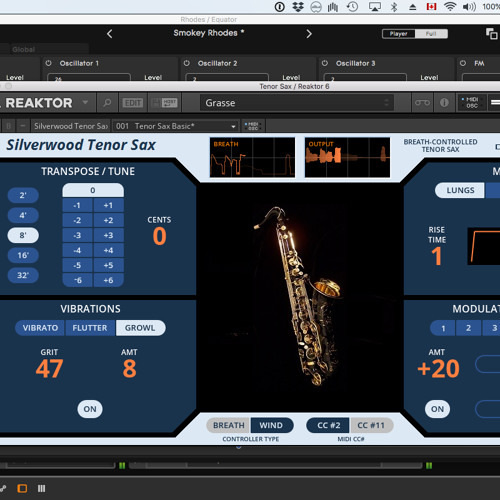This screenshot has height=500, width=500.
Task: Click the GRIT value 47
Action: pyautogui.click(x=49, y=369)
